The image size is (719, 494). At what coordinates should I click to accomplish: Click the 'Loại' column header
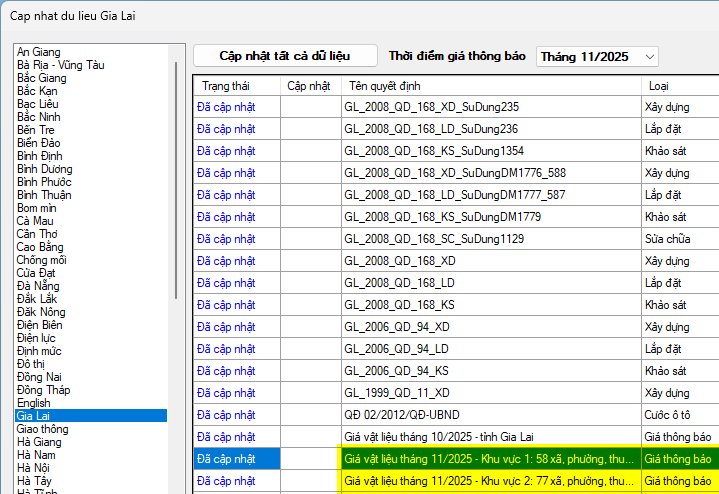pyautogui.click(x=659, y=86)
